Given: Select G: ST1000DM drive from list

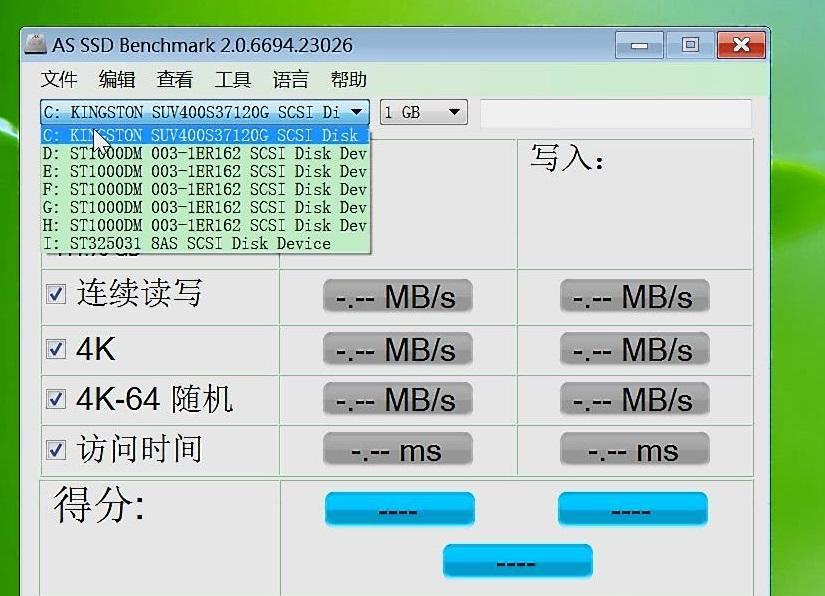Looking at the screenshot, I should pyautogui.click(x=205, y=207).
